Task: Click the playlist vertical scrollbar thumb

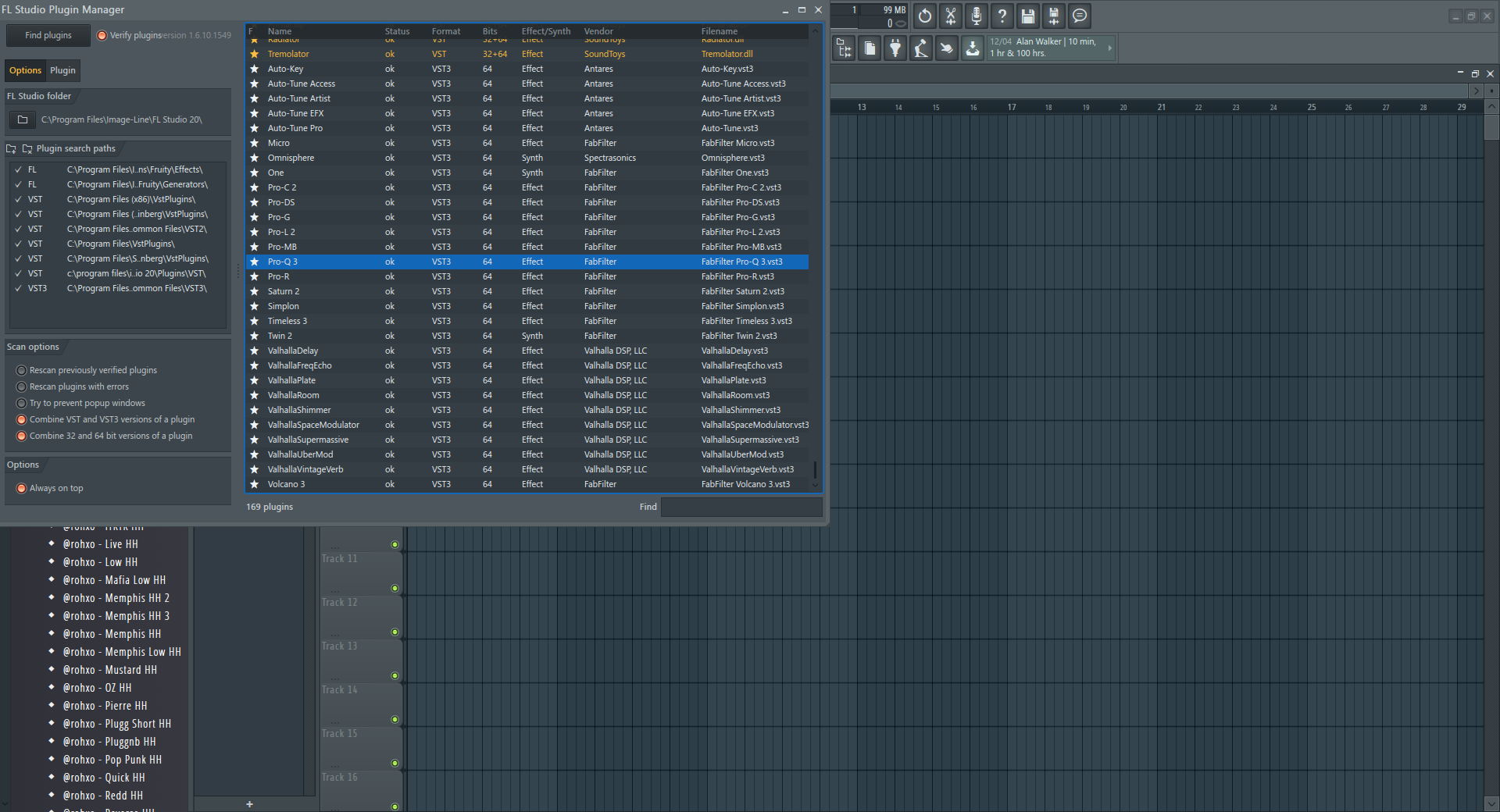Action: coord(1491,126)
